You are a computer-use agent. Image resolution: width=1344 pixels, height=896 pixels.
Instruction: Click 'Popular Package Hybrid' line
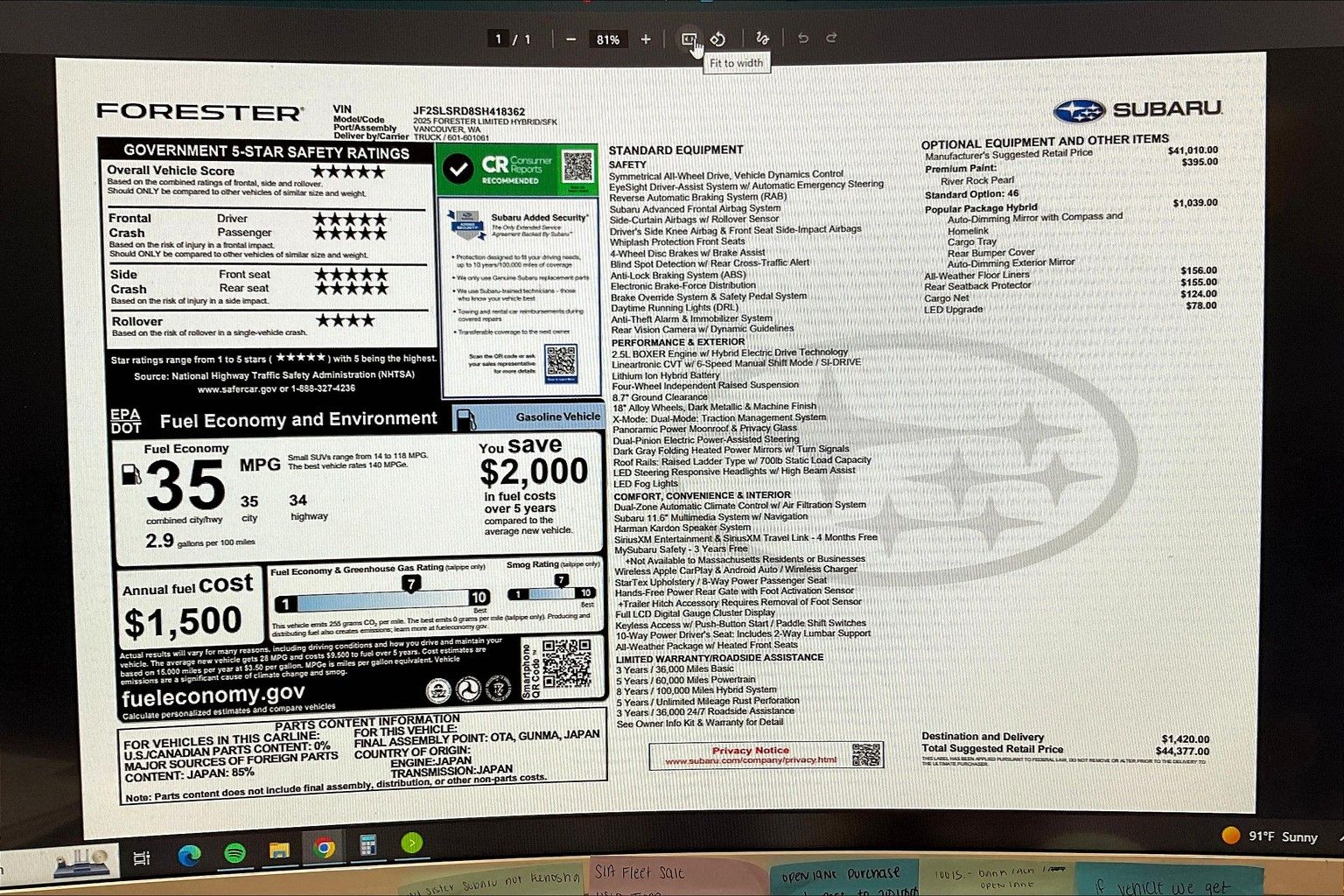(981, 208)
